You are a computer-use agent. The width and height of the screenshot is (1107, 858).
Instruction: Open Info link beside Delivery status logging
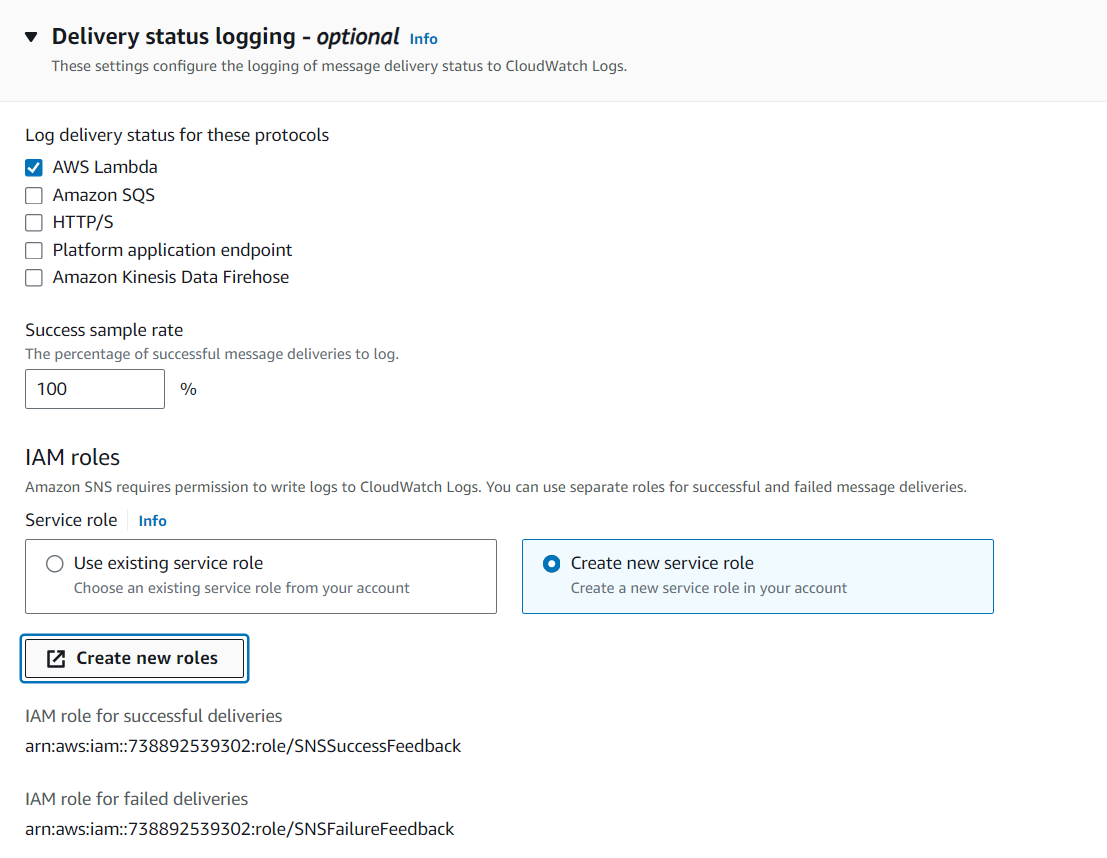click(424, 39)
